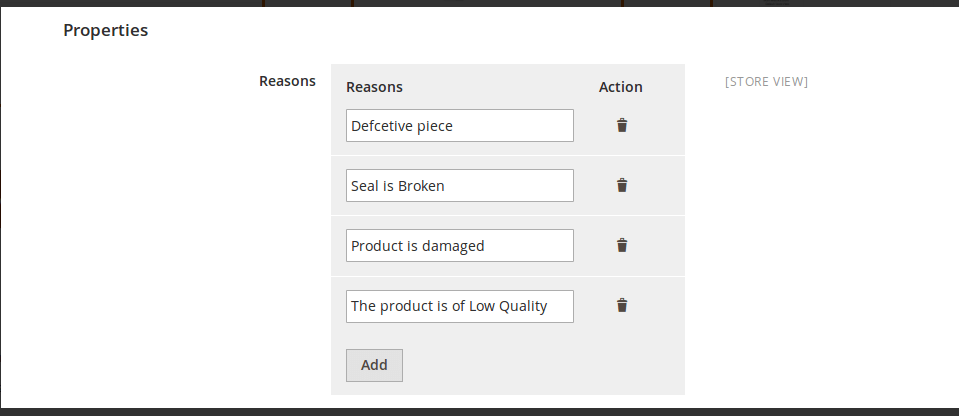Click the dark backdrop beneath the Properties panel
Viewport: 959px width, 416px height.
point(480,412)
